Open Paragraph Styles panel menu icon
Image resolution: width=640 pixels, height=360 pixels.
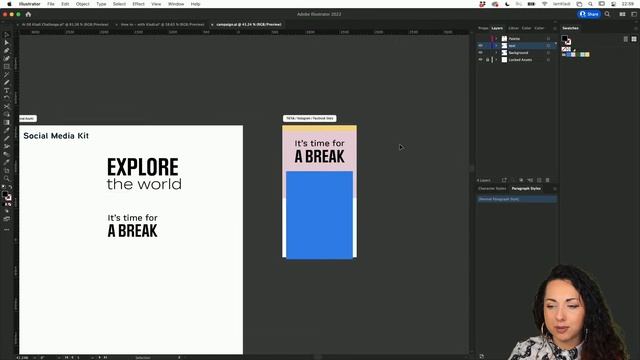point(555,189)
